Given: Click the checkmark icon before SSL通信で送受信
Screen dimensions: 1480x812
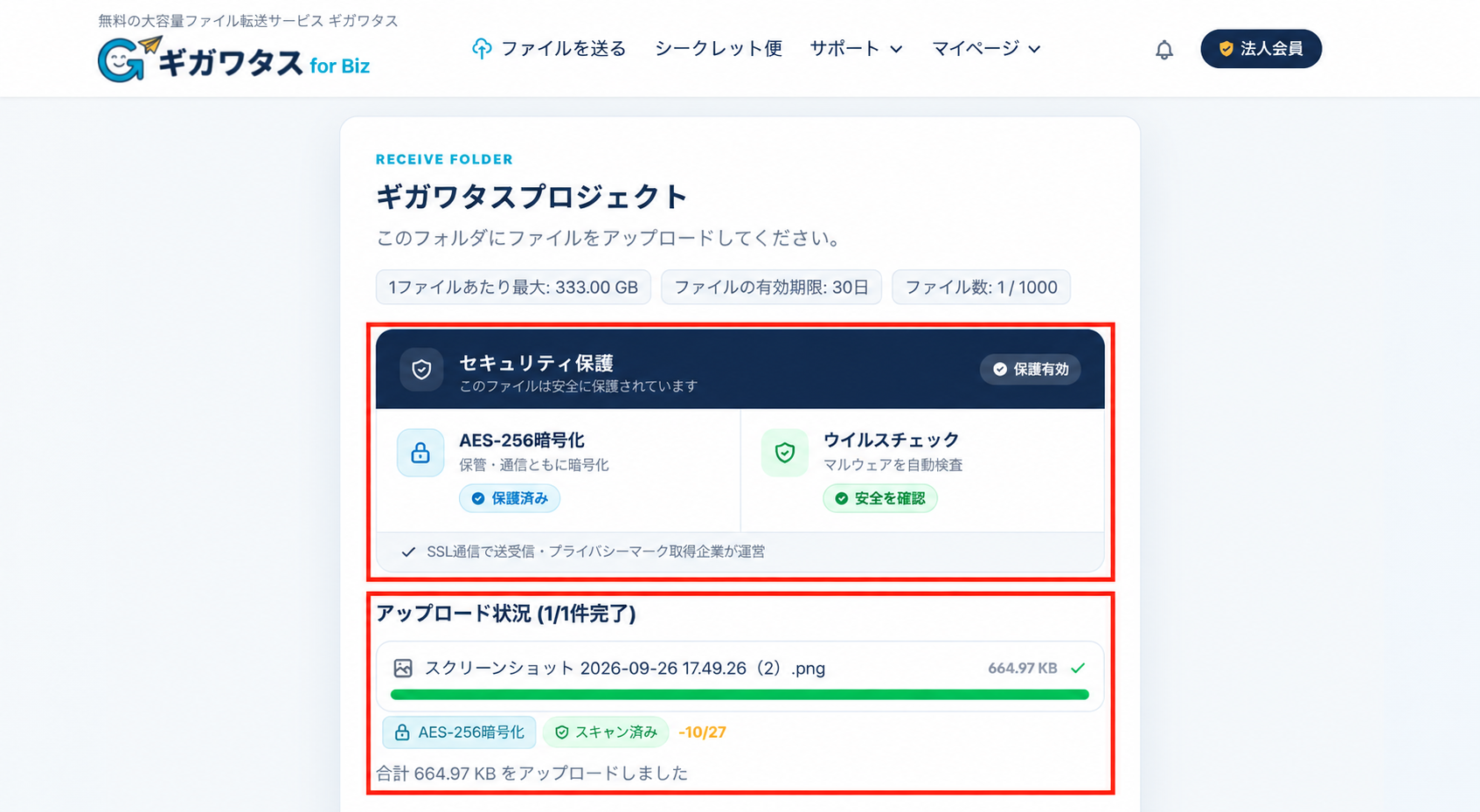Looking at the screenshot, I should (408, 552).
